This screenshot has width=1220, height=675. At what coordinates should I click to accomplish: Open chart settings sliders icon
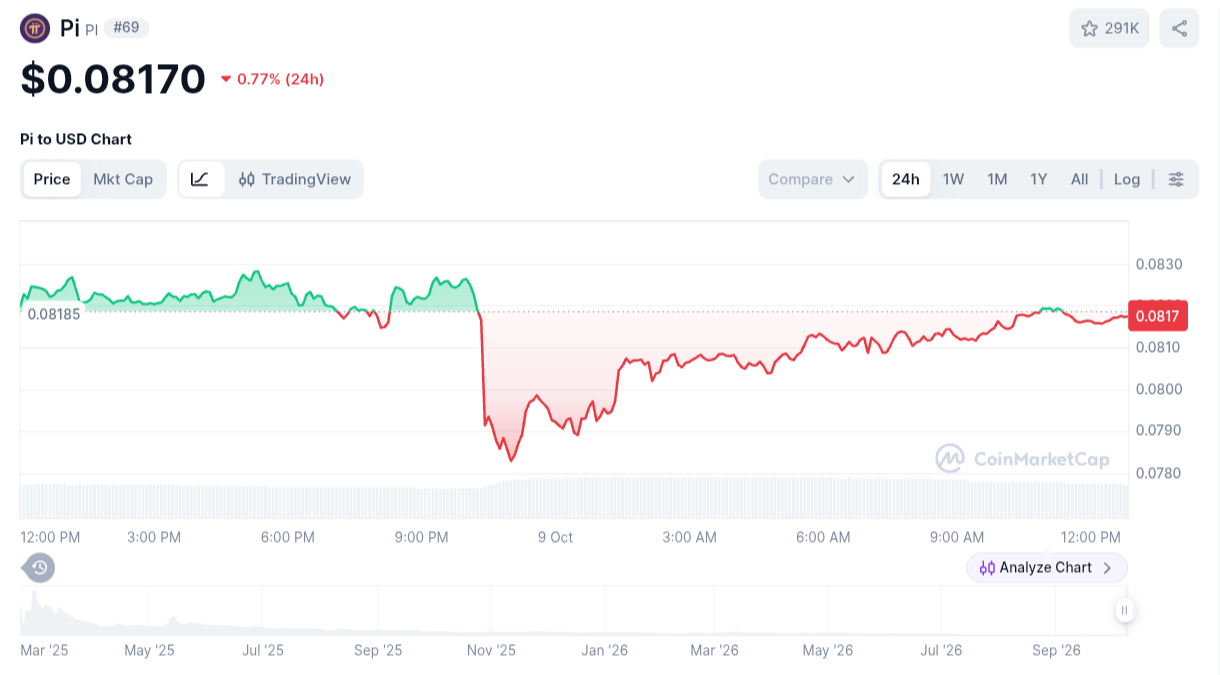point(1176,179)
